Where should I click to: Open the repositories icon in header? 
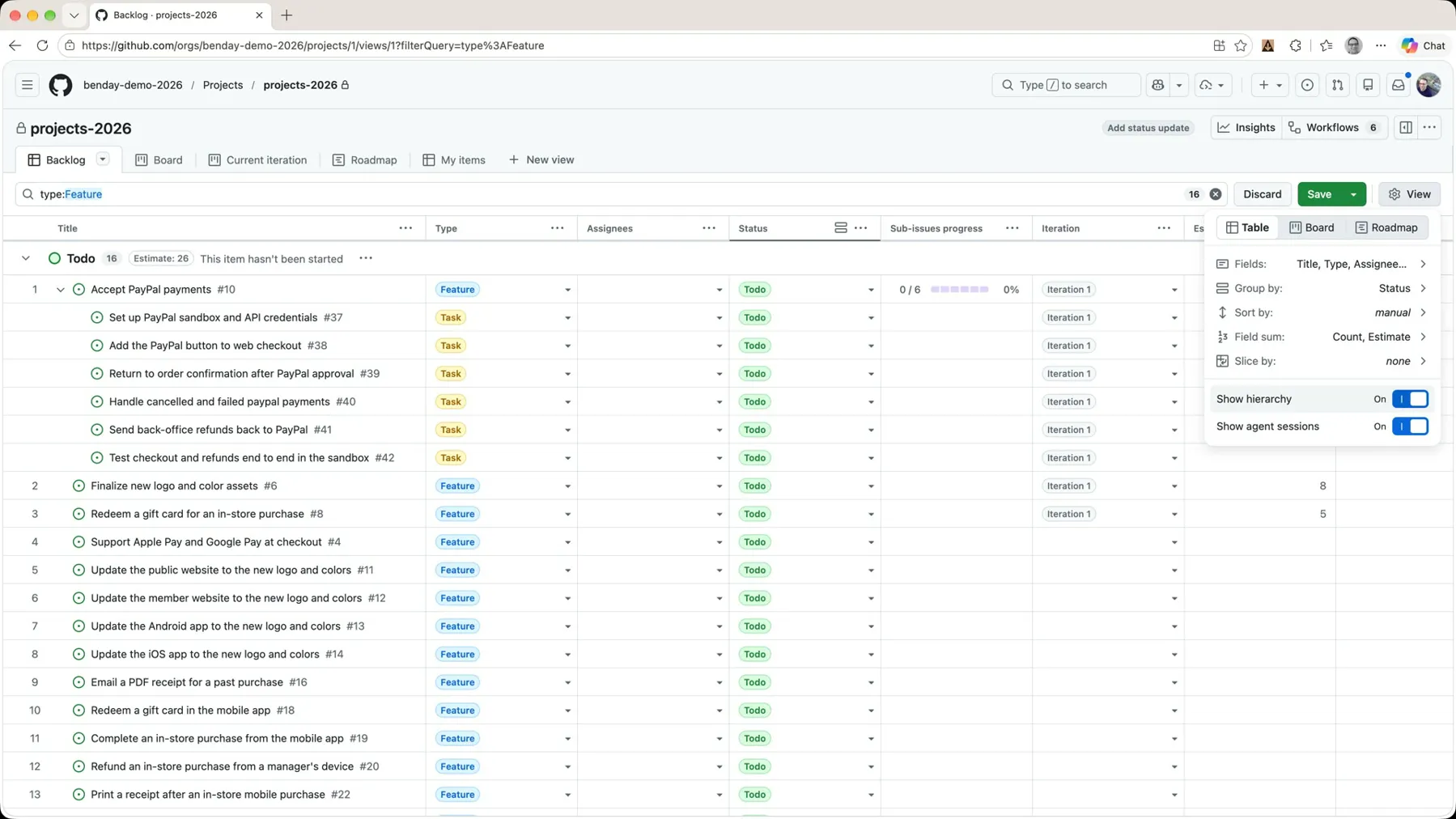[x=1368, y=85]
